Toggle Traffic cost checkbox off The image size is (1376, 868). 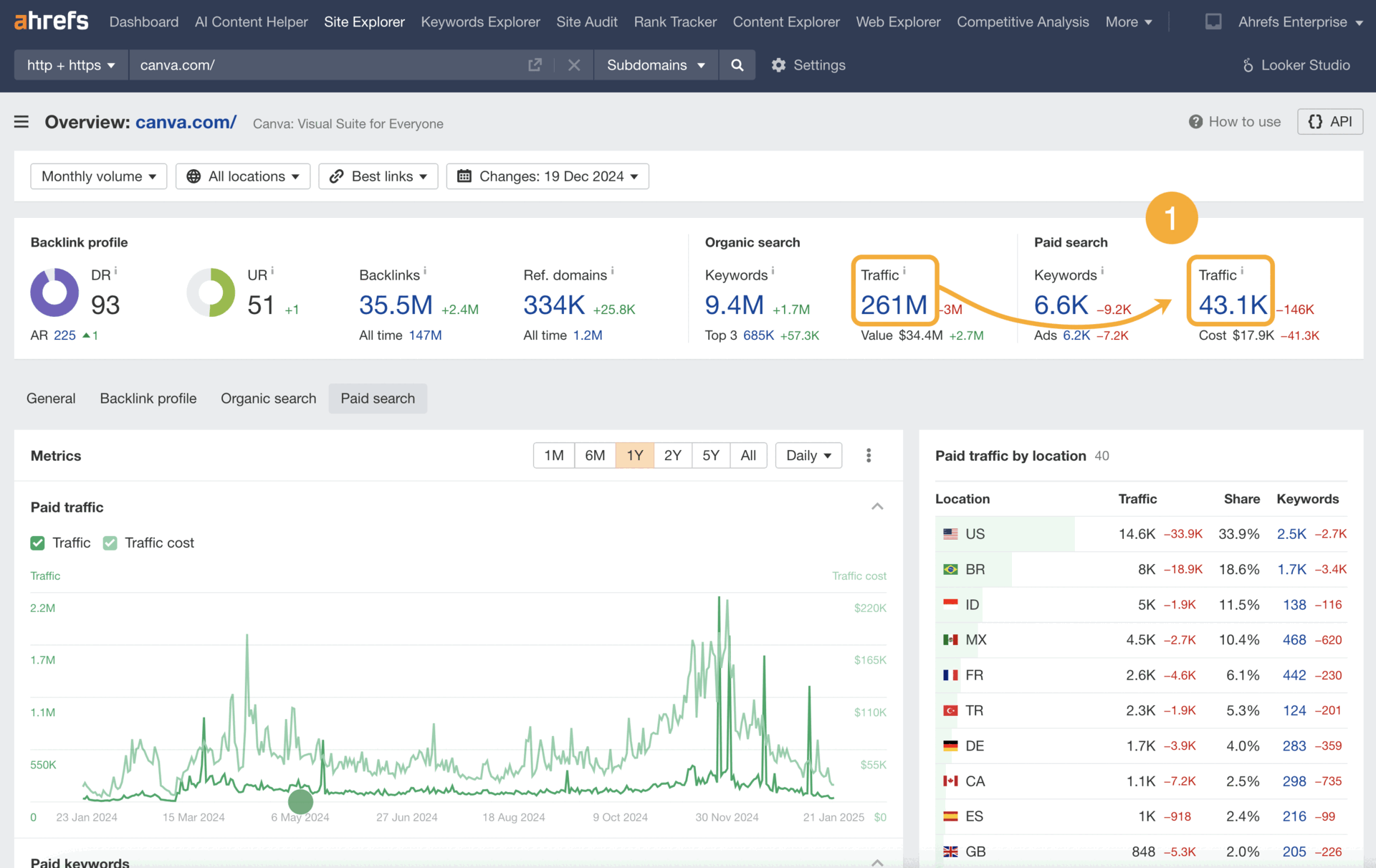pyautogui.click(x=111, y=543)
